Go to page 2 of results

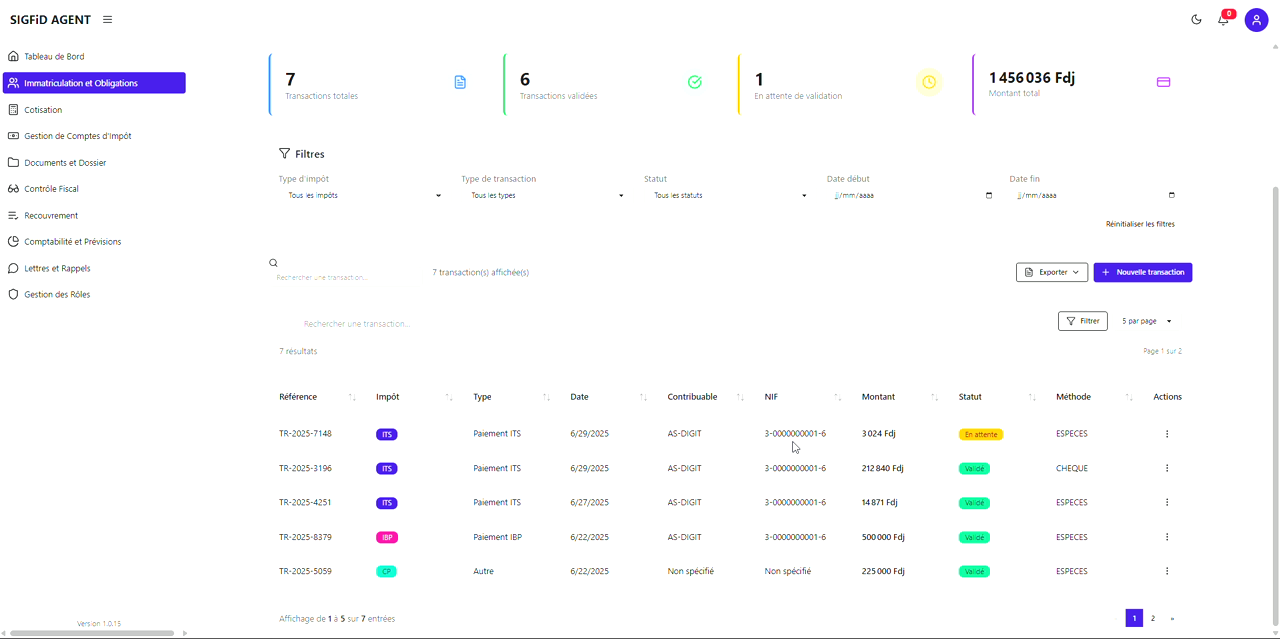click(1153, 619)
